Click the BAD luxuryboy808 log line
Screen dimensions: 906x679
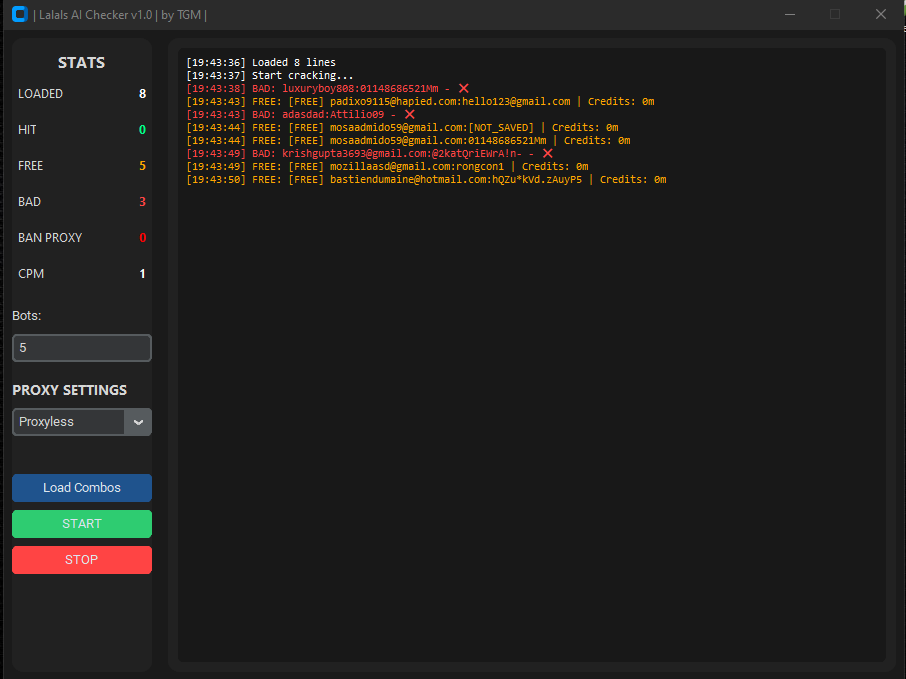(x=328, y=88)
